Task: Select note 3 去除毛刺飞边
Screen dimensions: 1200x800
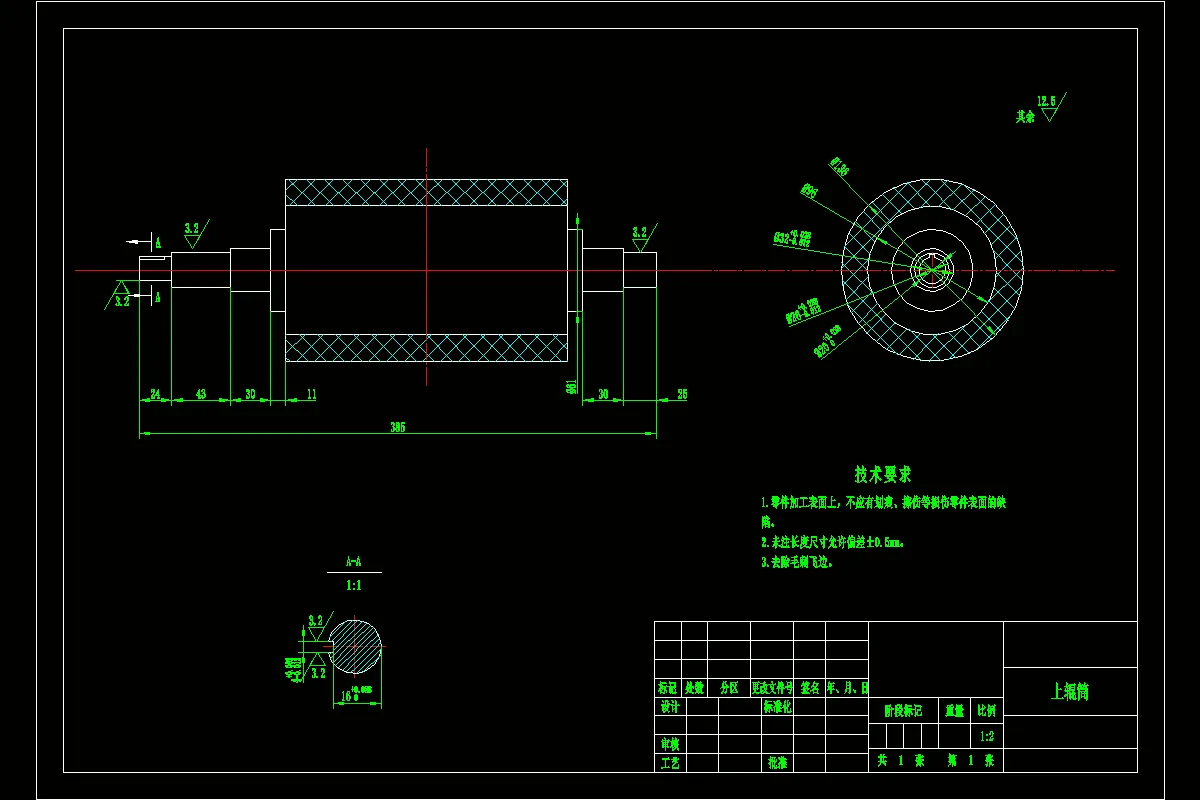Action: click(x=797, y=562)
